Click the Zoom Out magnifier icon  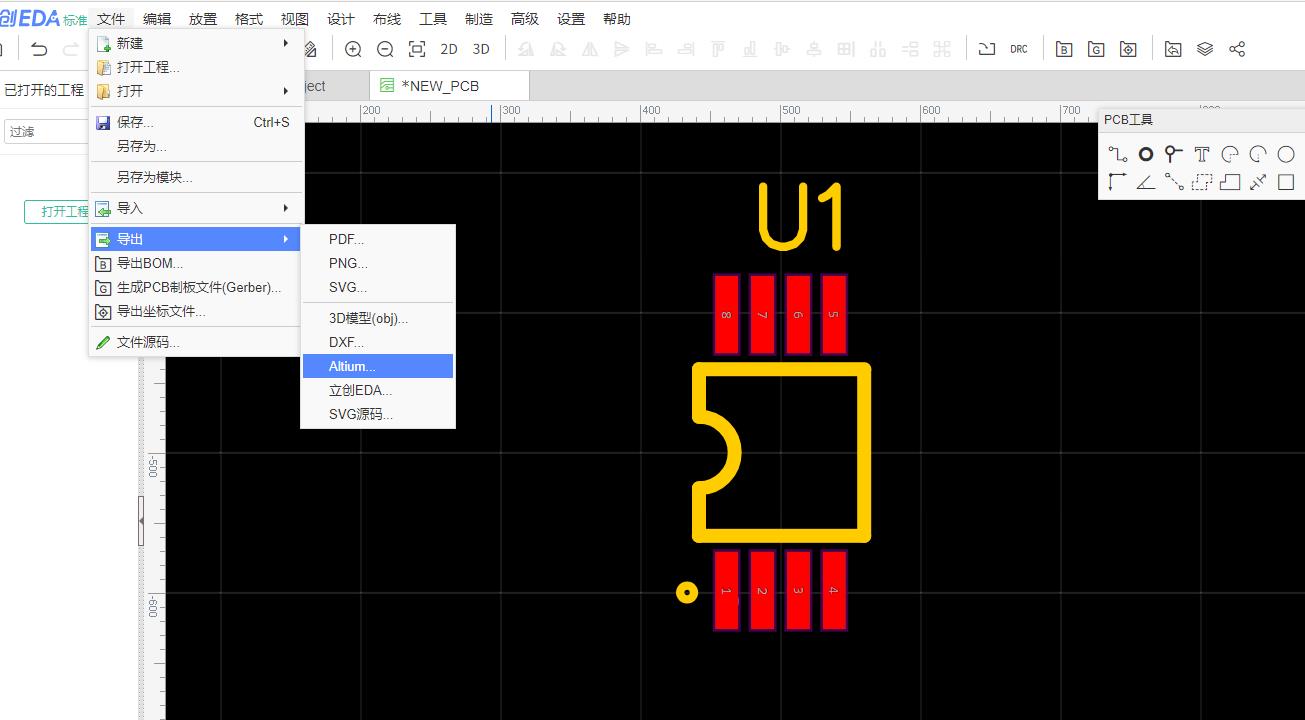coord(385,49)
